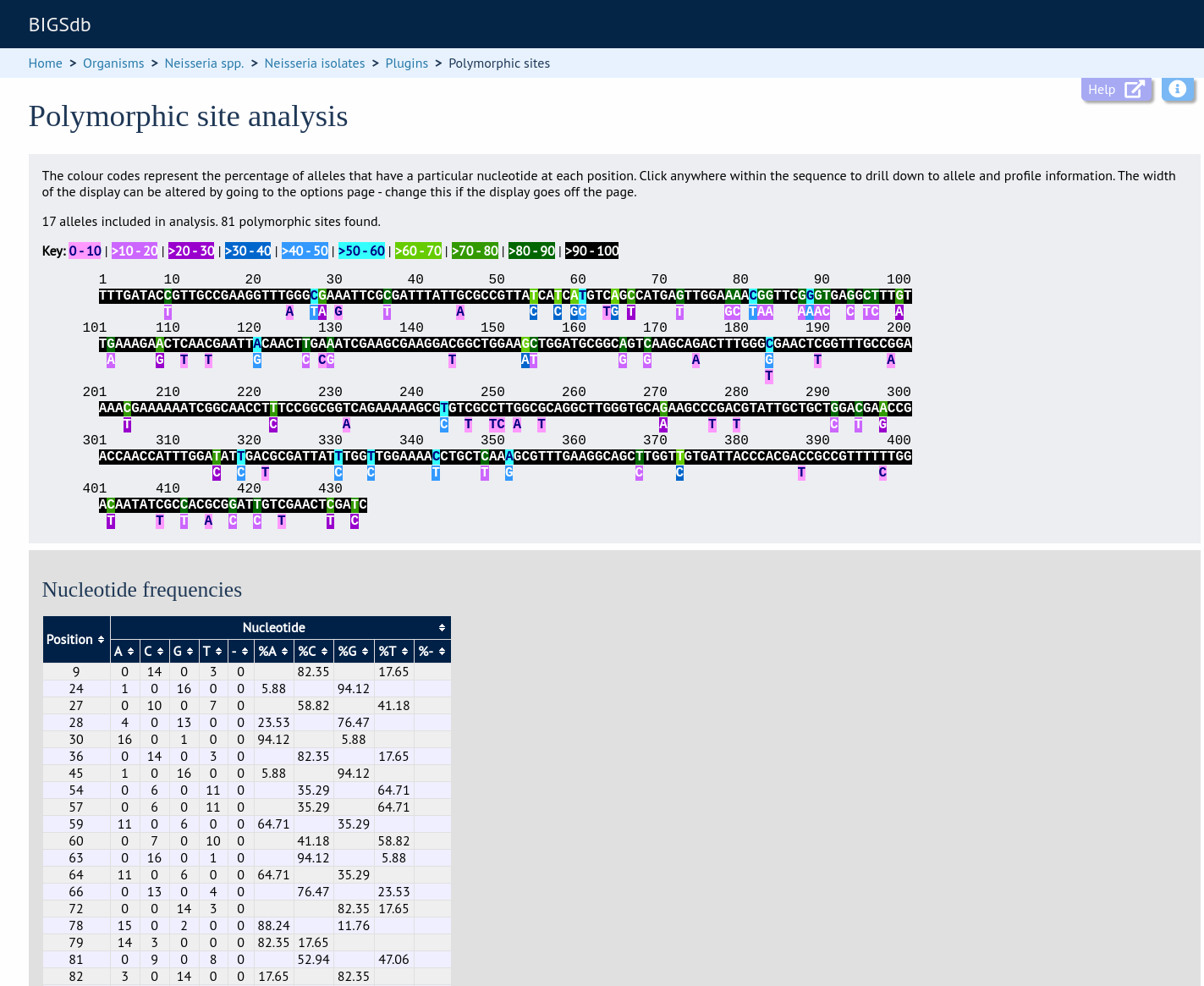The height and width of the screenshot is (986, 1204).
Task: Click sequence row starting ACAATATCGC
Action: pos(233,504)
